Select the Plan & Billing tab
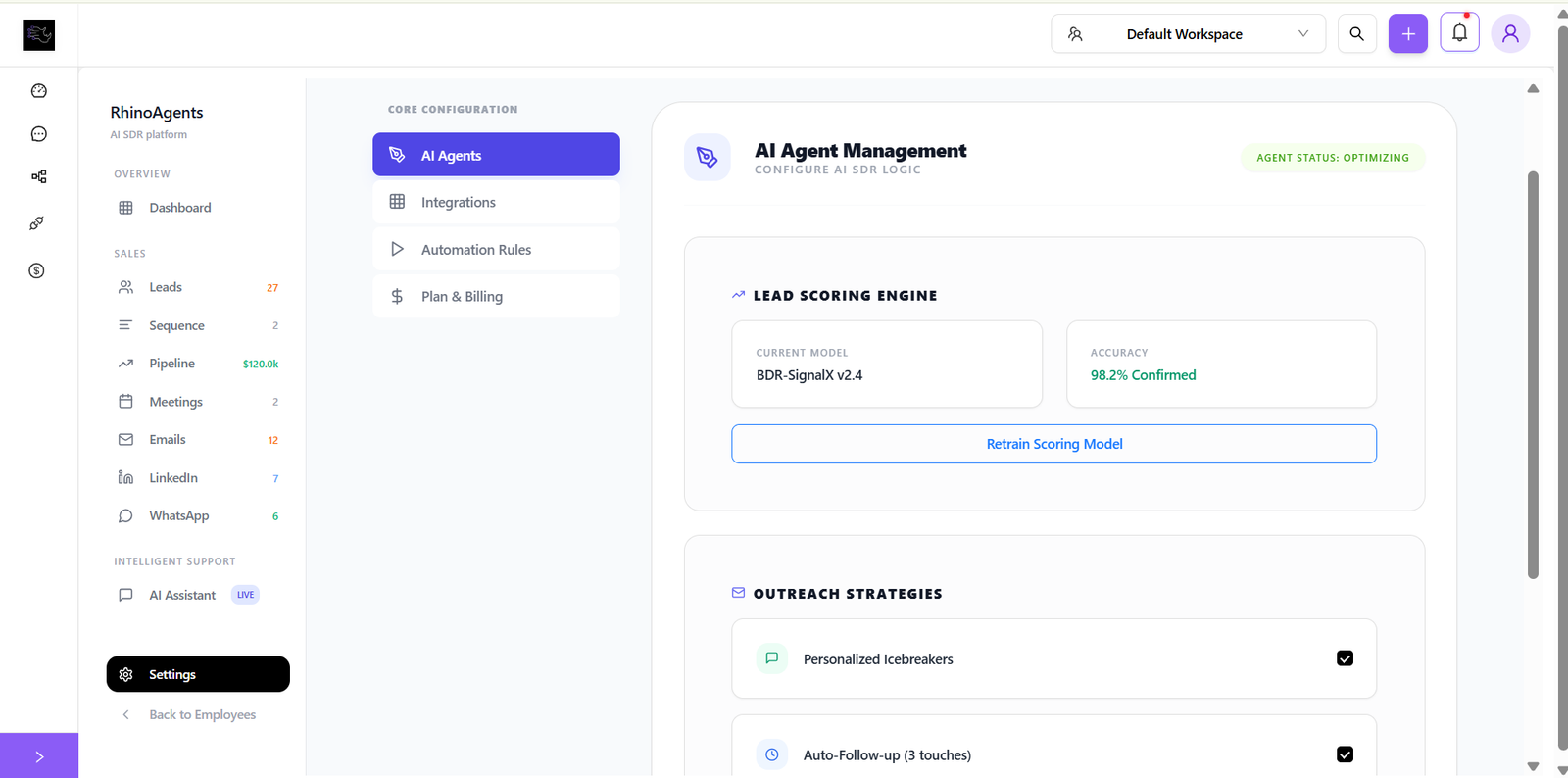The width and height of the screenshot is (1568, 778). tap(496, 297)
